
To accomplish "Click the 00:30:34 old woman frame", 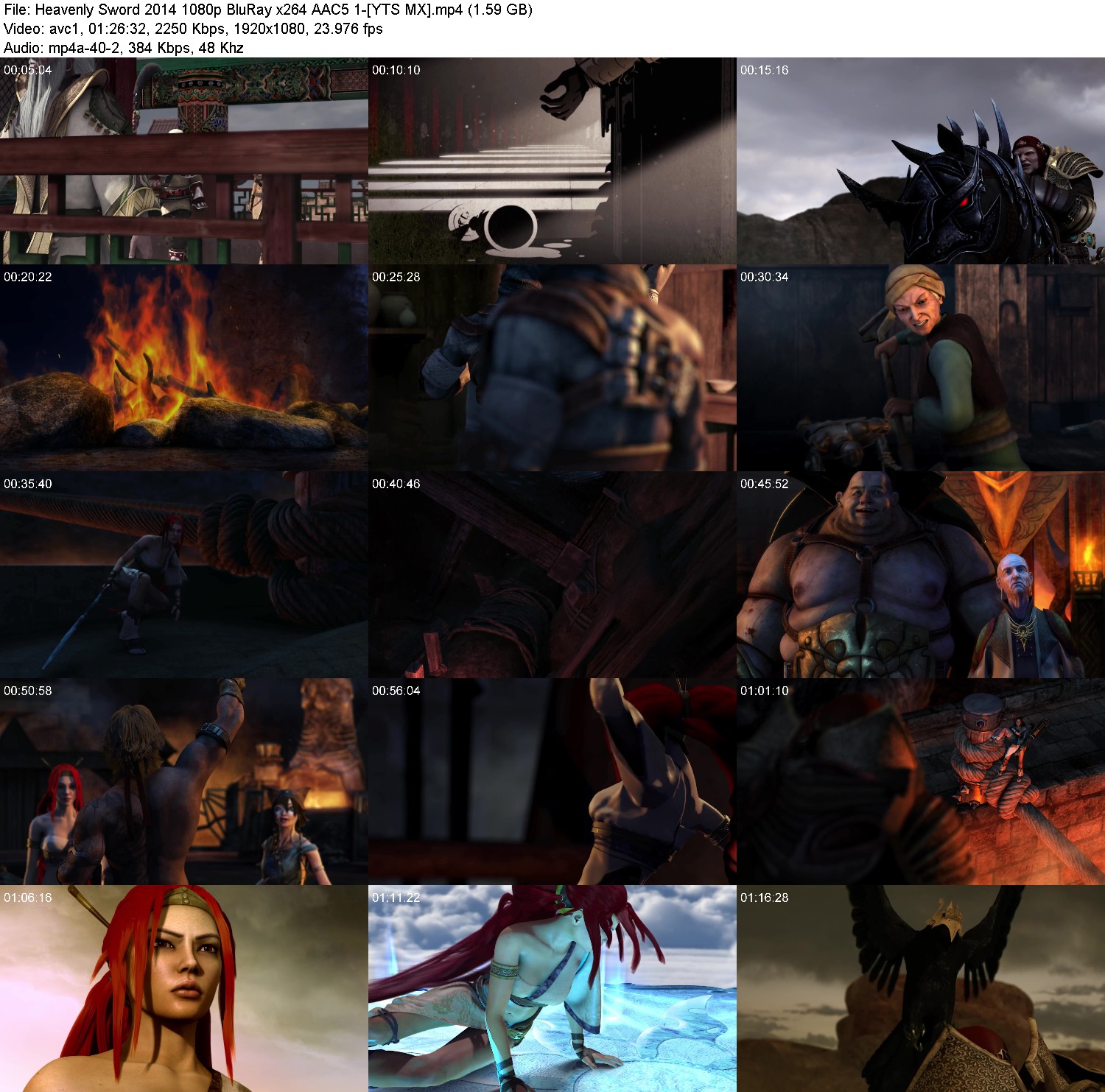I will pyautogui.click(x=921, y=367).
